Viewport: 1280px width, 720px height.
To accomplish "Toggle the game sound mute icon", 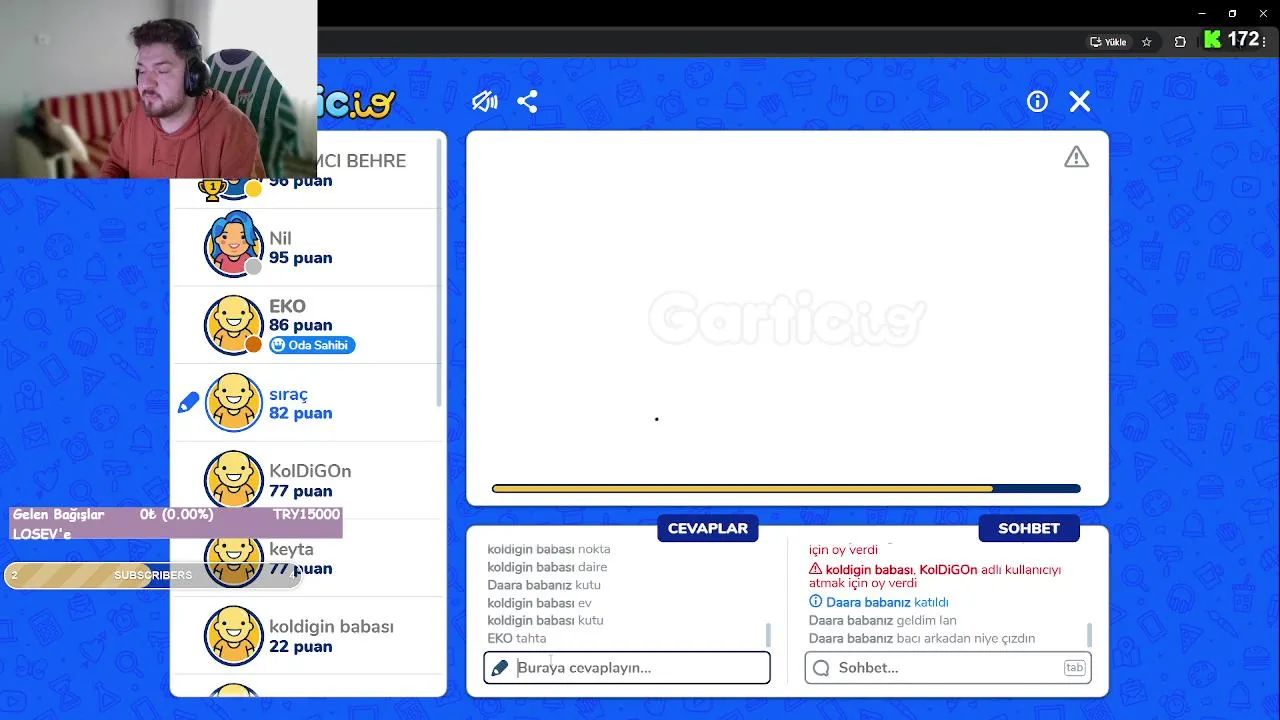I will pos(485,101).
